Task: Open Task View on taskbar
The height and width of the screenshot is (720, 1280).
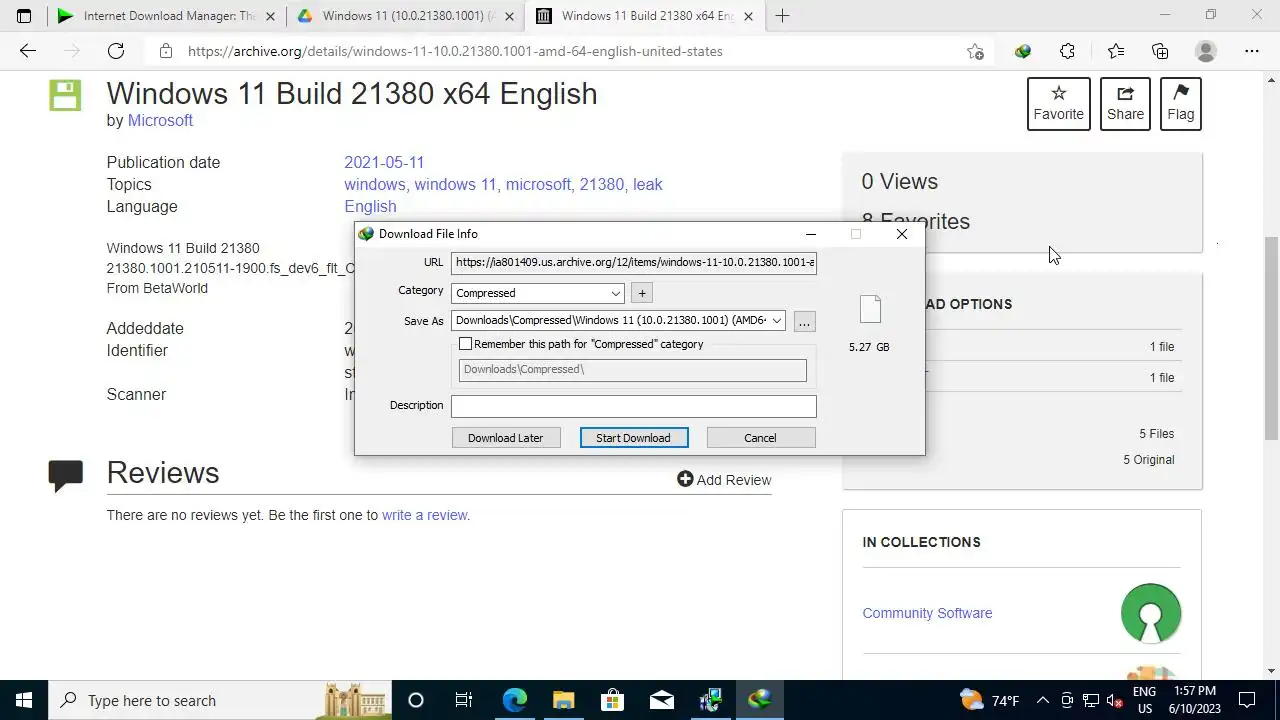Action: (464, 700)
